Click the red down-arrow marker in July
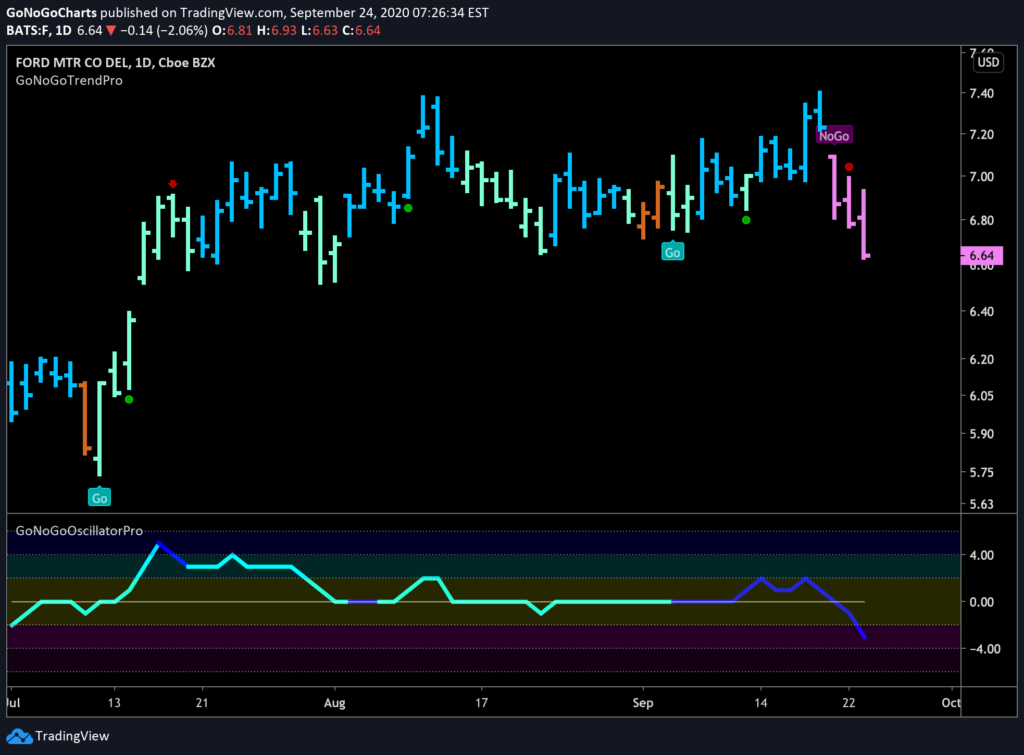Viewport: 1024px width, 755px height. click(x=172, y=184)
